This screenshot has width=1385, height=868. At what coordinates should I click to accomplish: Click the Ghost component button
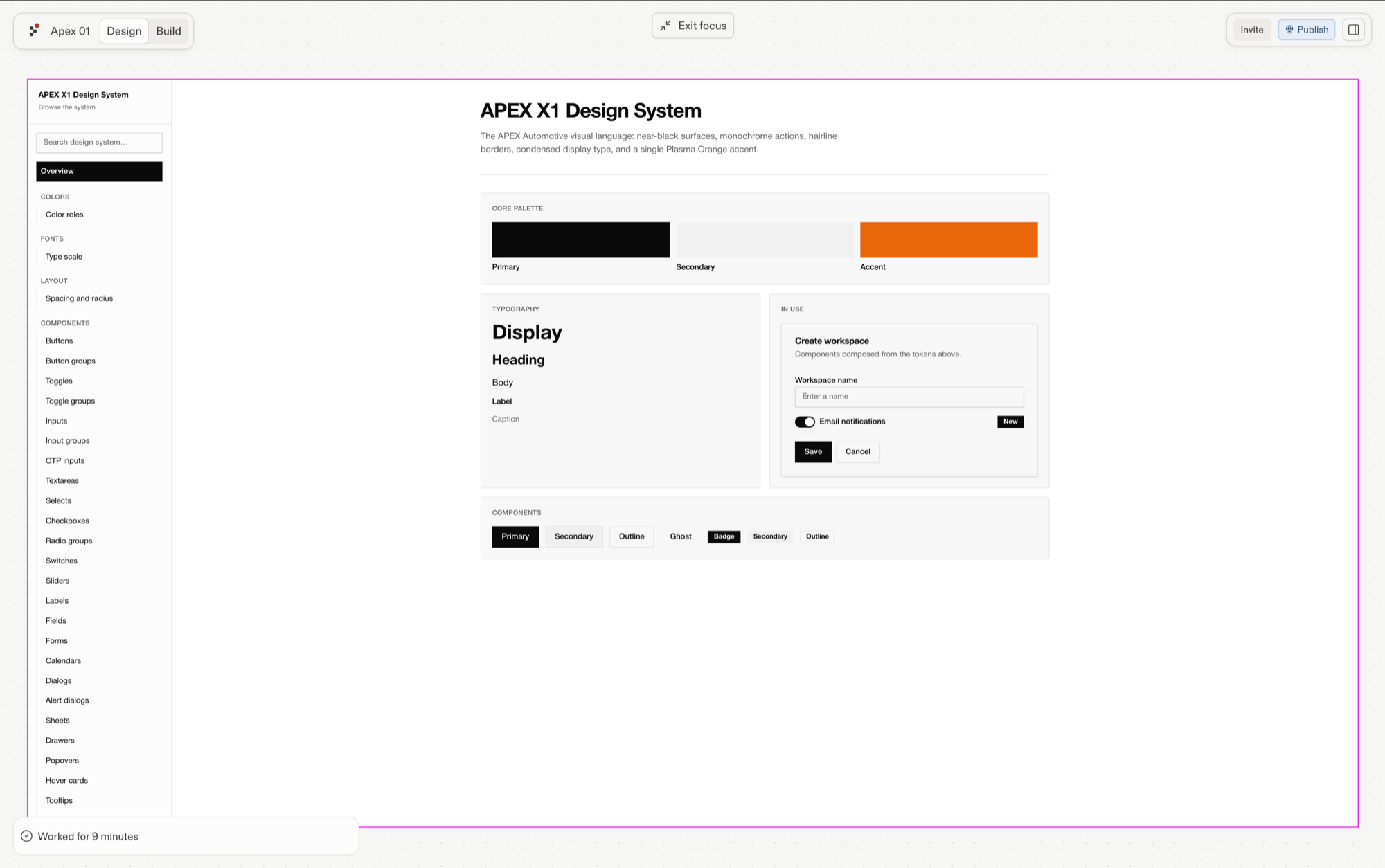click(x=681, y=536)
